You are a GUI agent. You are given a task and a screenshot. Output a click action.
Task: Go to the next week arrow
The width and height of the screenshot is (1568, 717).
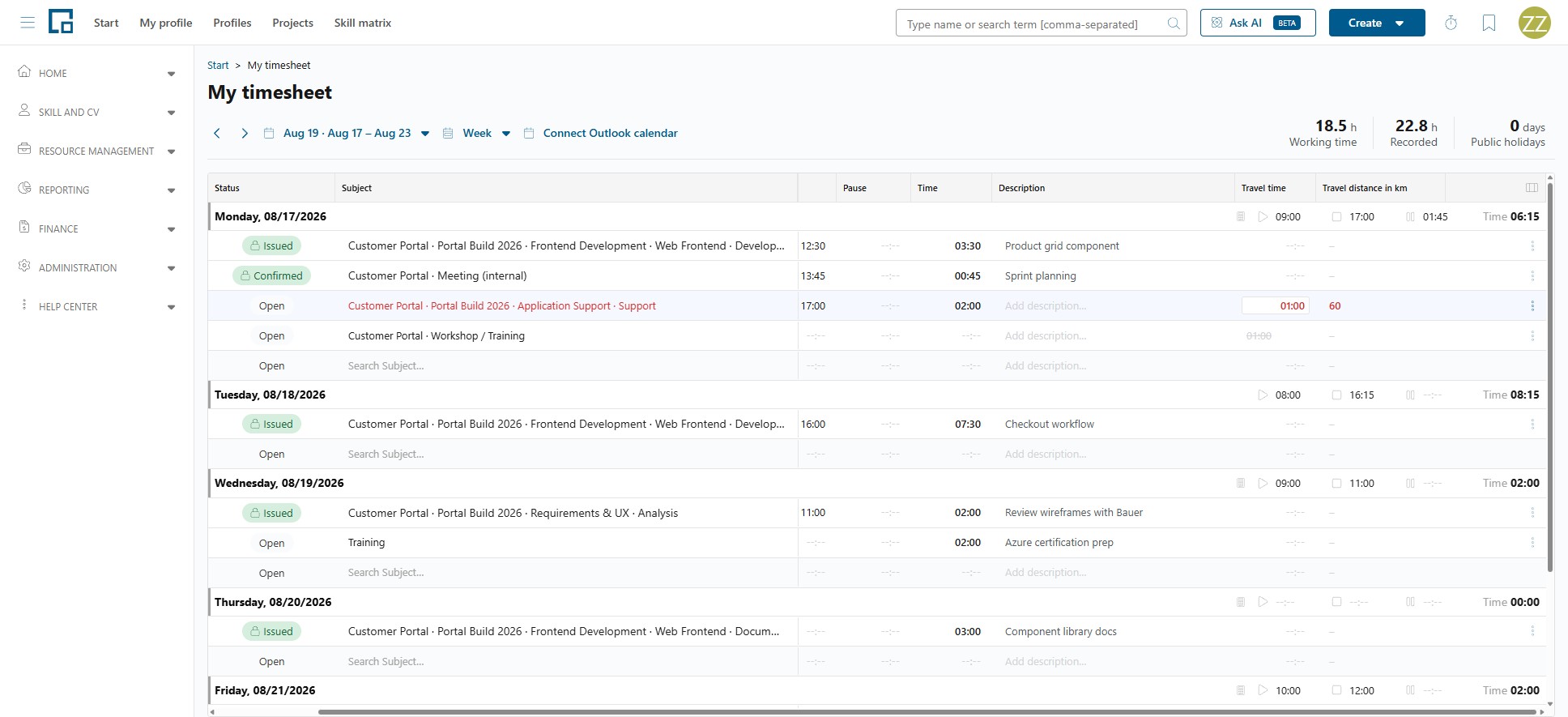(245, 133)
